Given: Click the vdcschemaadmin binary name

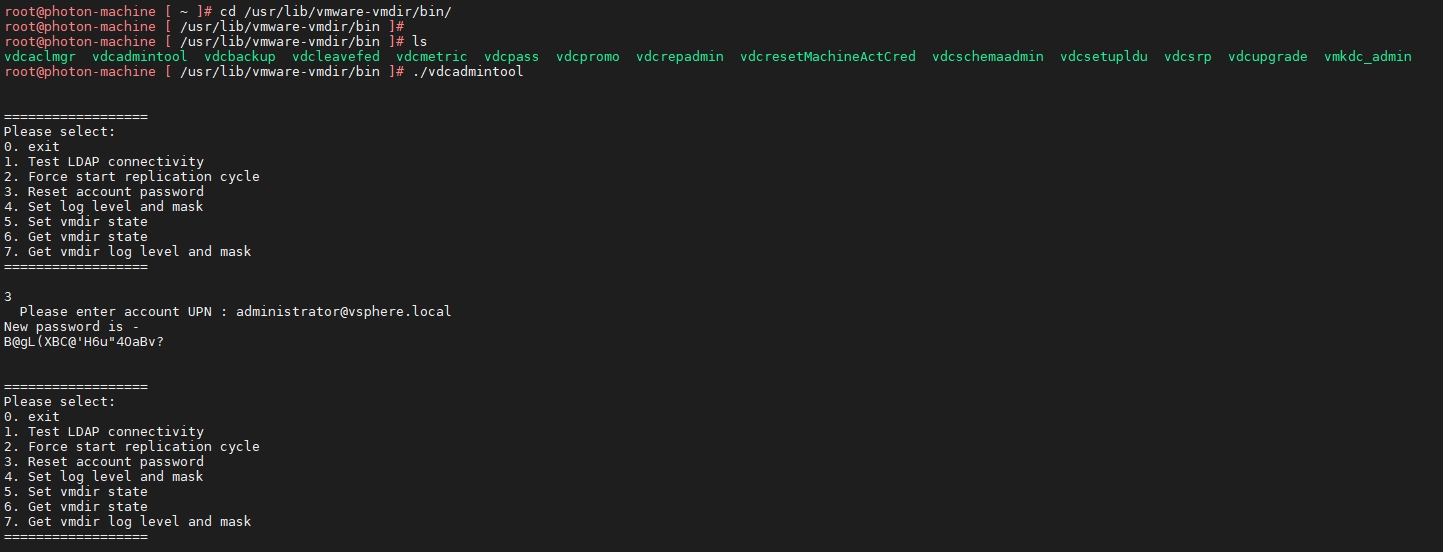Looking at the screenshot, I should click(x=987, y=57).
